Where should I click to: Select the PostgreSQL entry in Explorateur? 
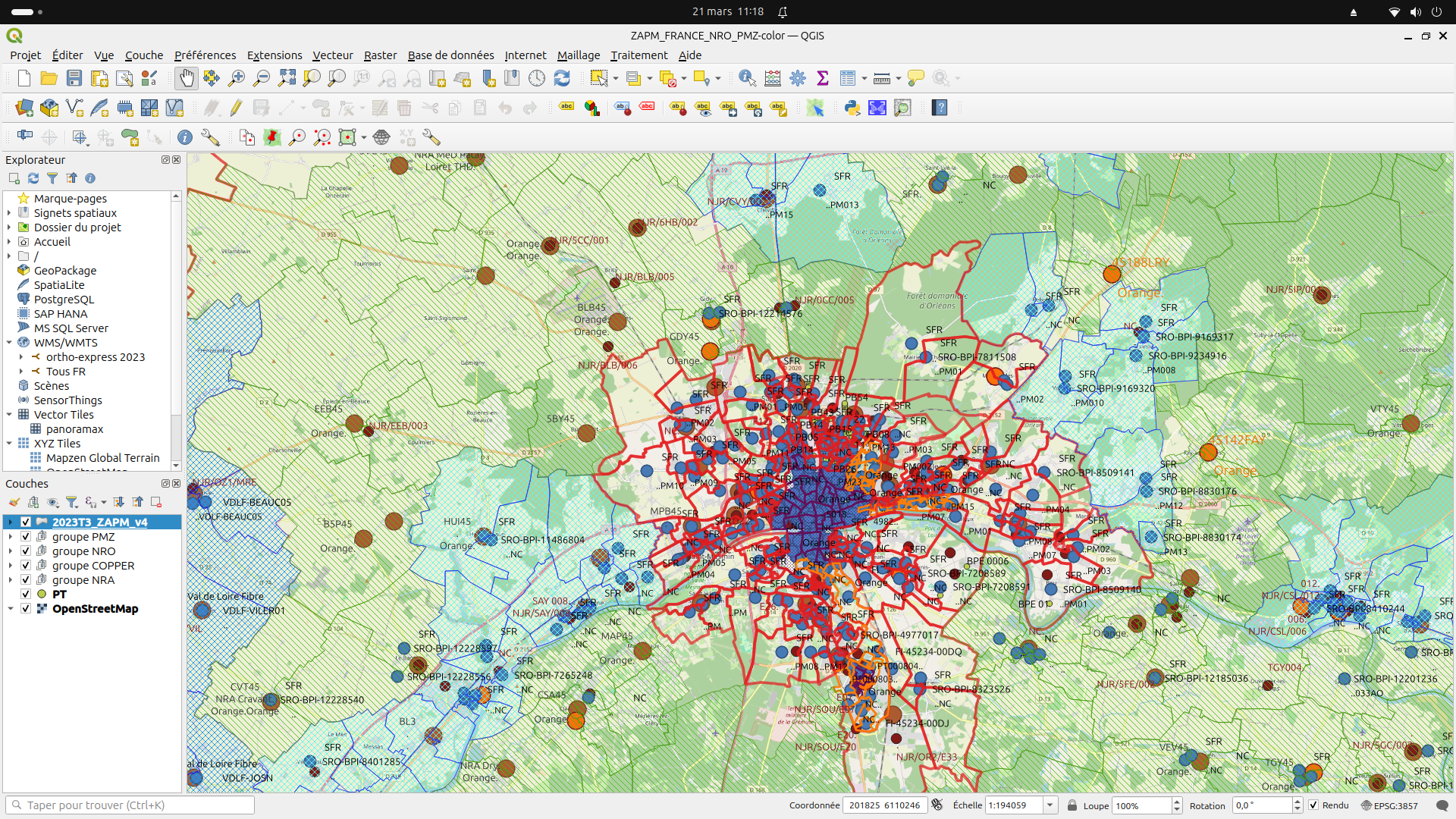pyautogui.click(x=64, y=300)
